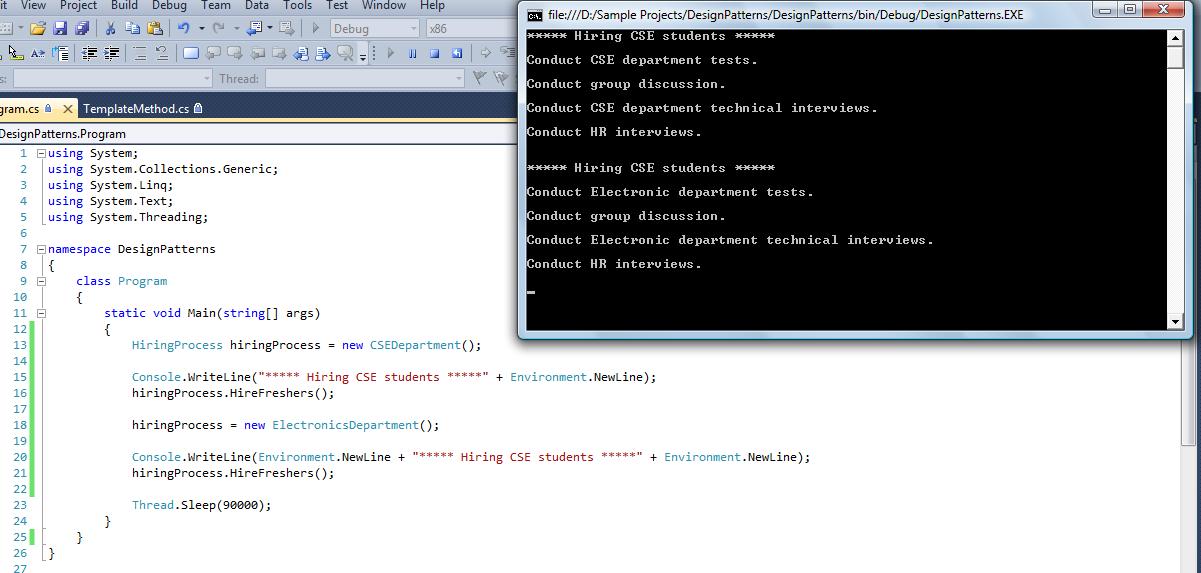Click the console scrollbar up arrow
Screen dimensions: 1201x573
(1175, 37)
